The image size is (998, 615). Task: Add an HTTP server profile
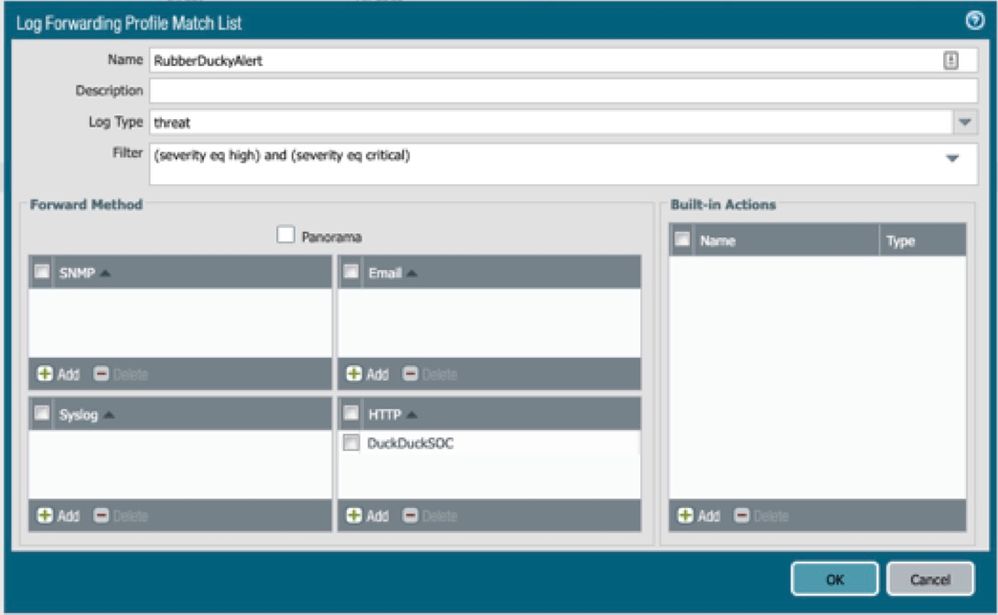(x=367, y=516)
